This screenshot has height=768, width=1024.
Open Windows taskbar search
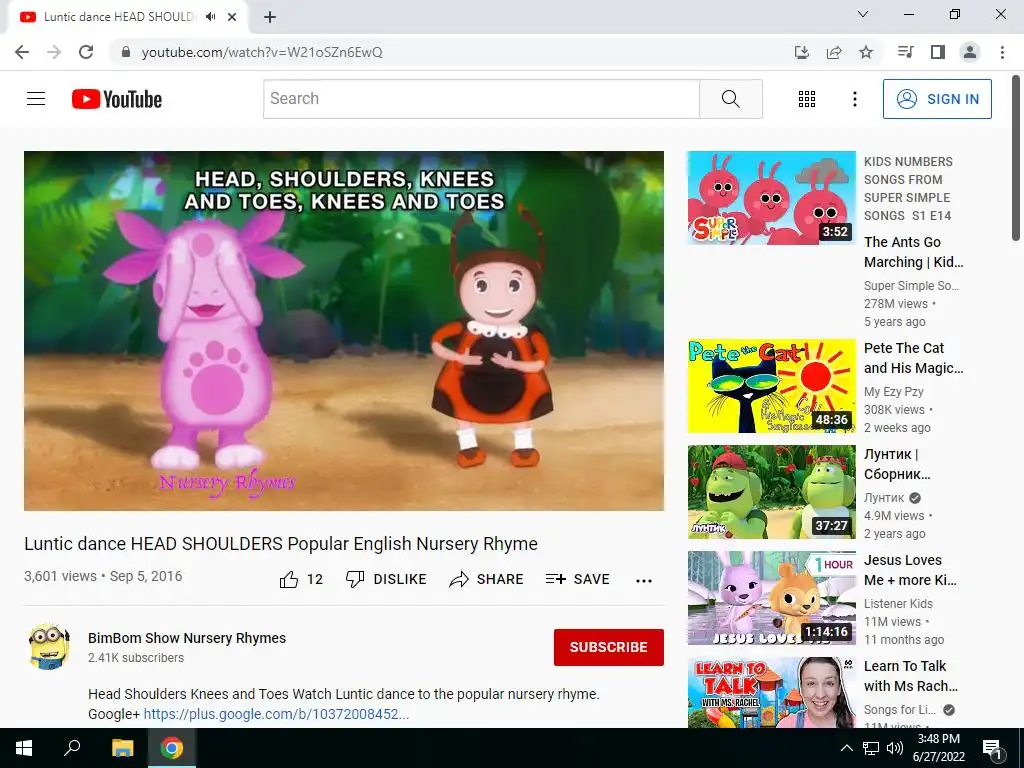(x=72, y=748)
